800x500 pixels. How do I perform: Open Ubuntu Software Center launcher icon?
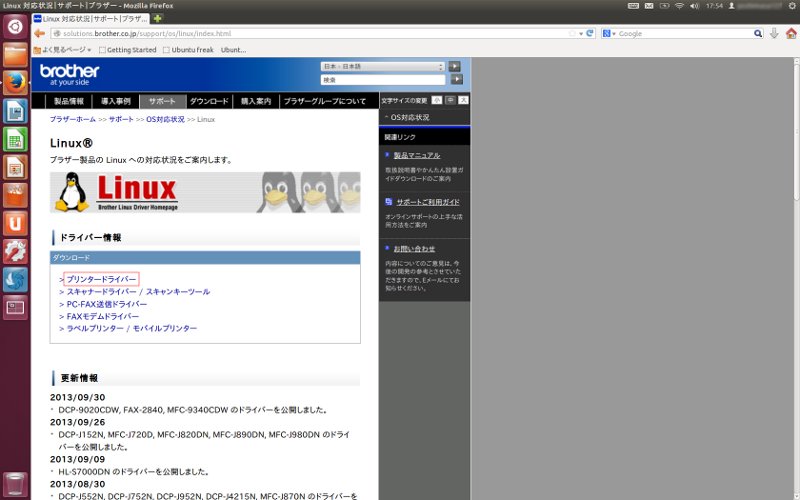click(15, 195)
